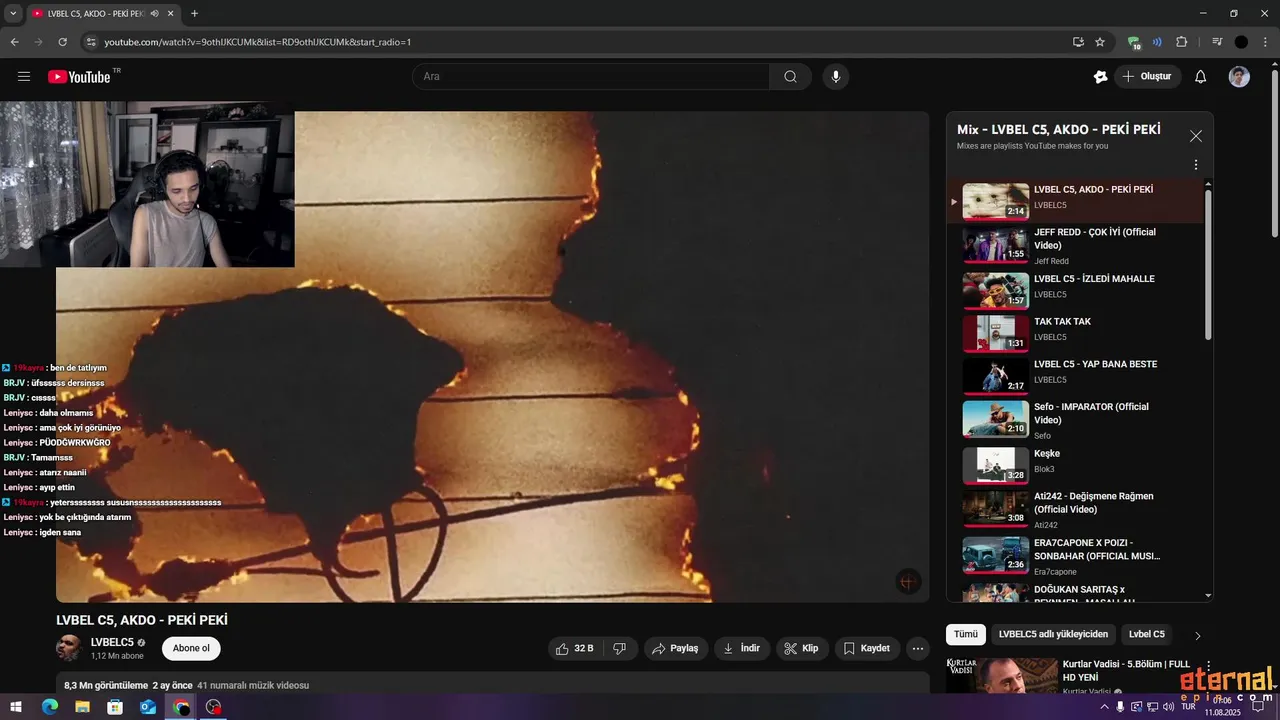
Task: Click the YouTube address bar URL
Action: coord(258,42)
